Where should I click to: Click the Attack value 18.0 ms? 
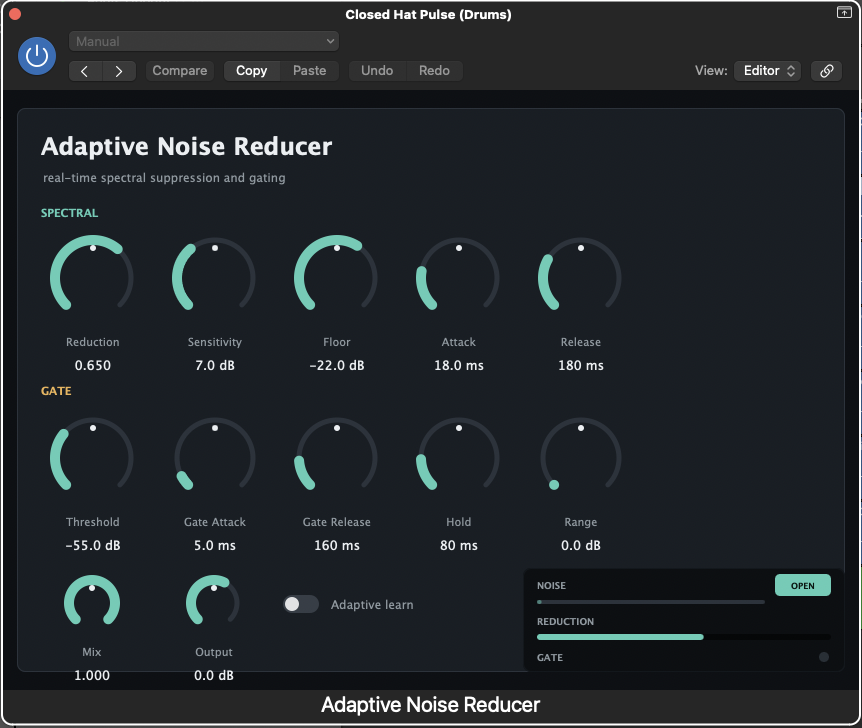point(458,366)
